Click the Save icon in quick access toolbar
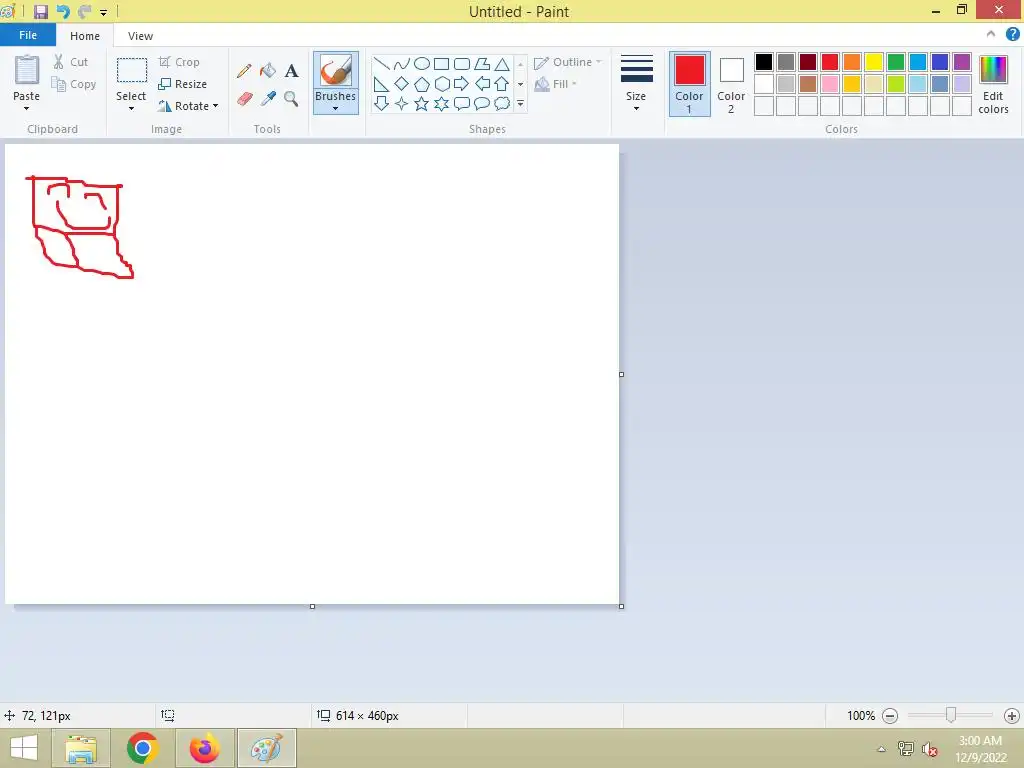This screenshot has width=1024, height=768. coord(40,12)
